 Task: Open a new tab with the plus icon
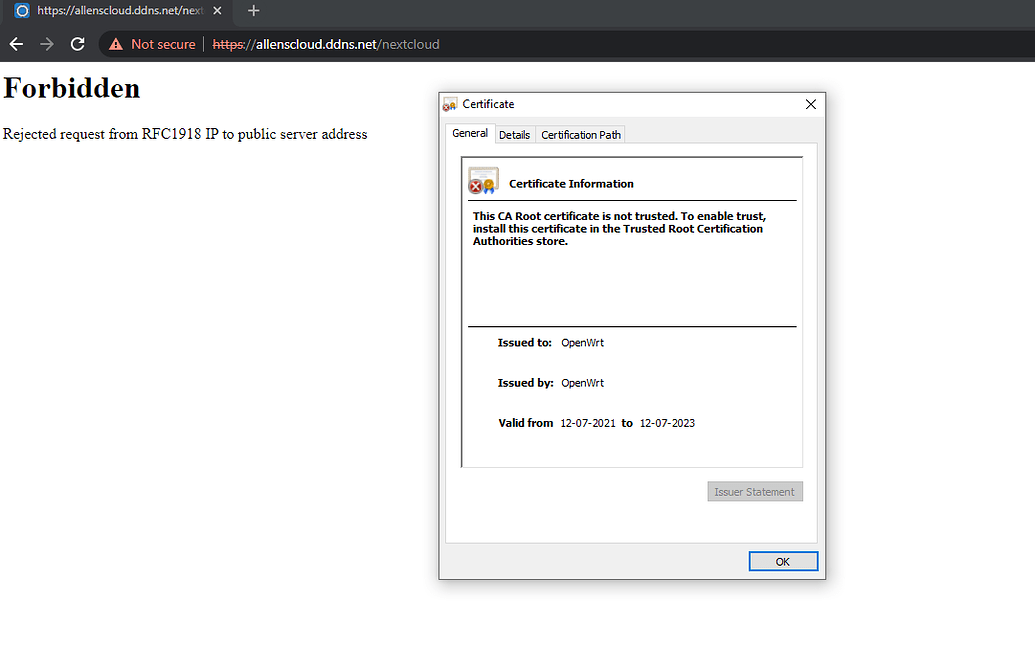coord(253,11)
